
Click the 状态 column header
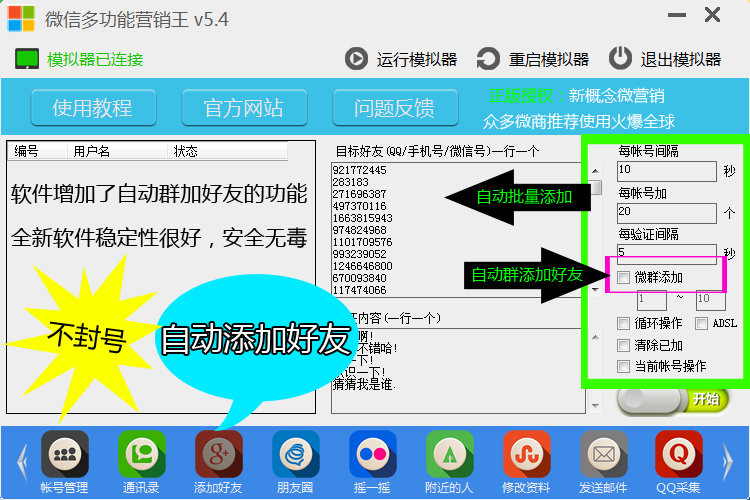click(227, 151)
